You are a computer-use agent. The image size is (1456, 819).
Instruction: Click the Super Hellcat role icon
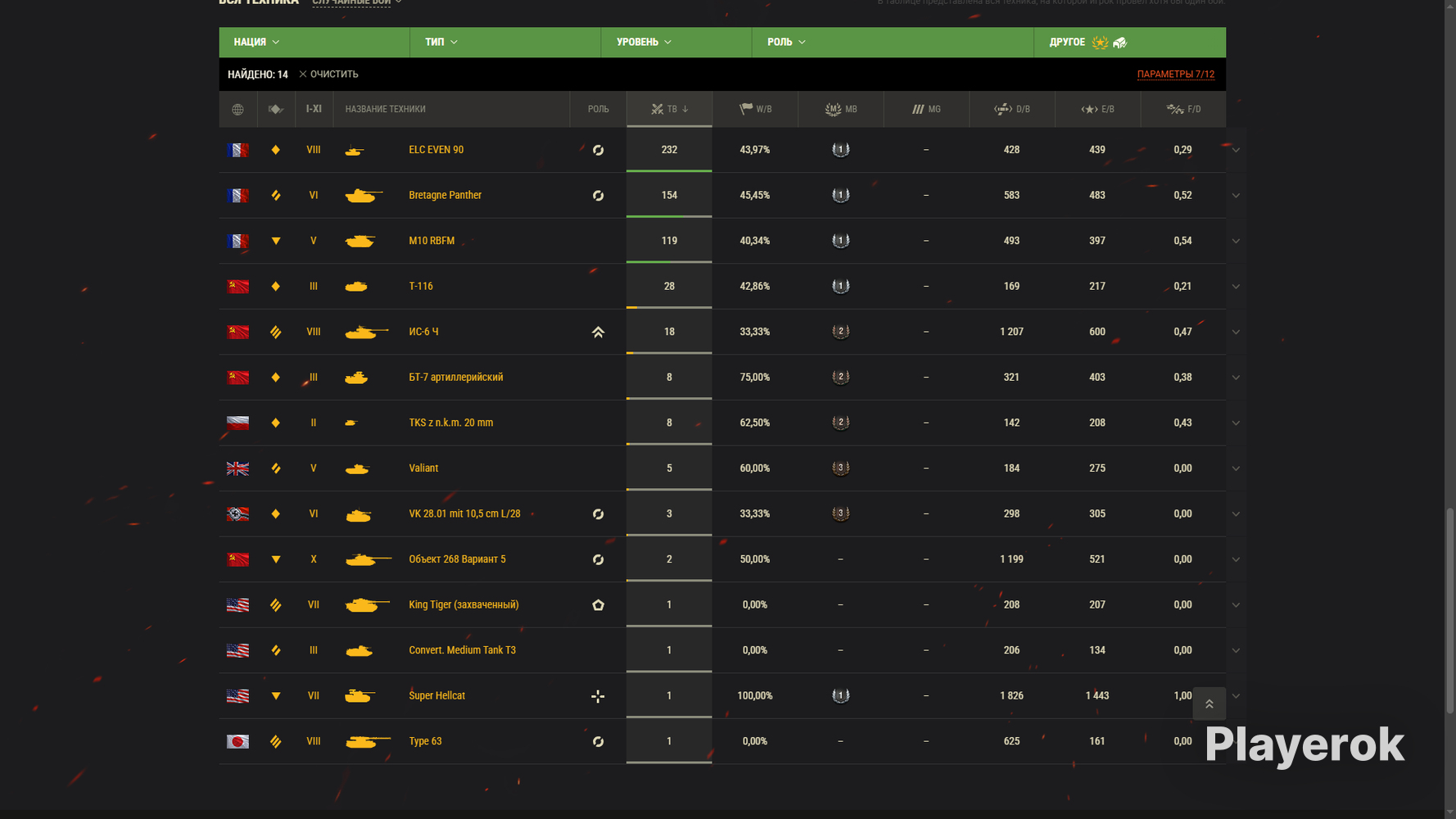(x=599, y=696)
